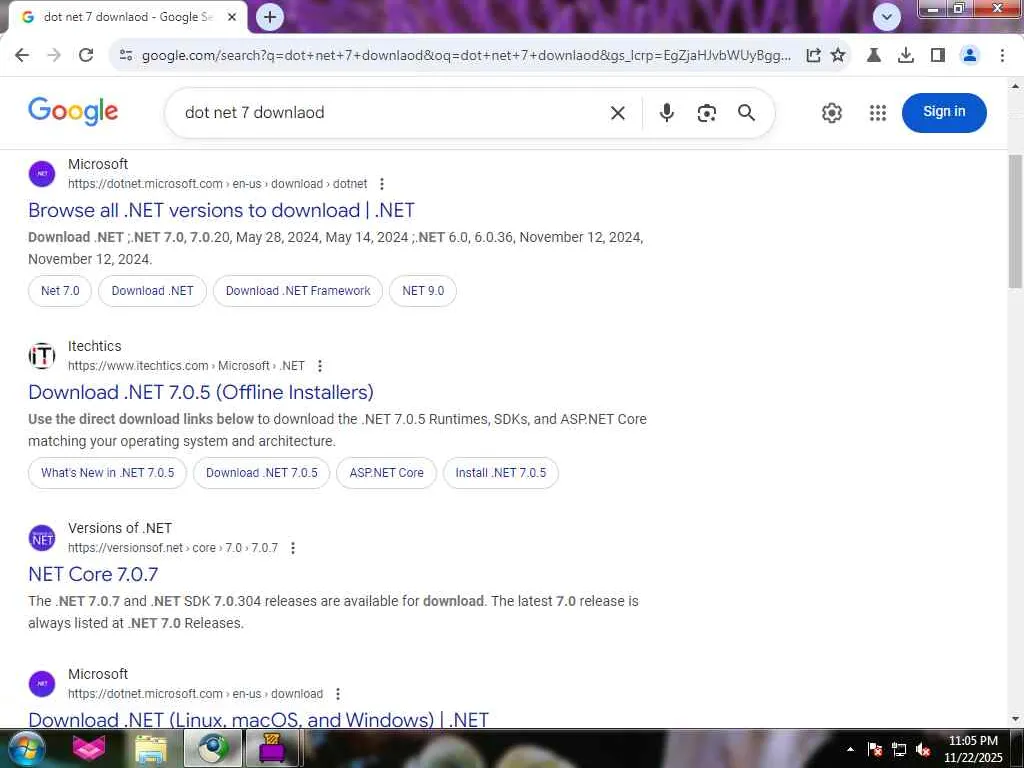Click the address bar URL field
The width and height of the screenshot is (1024, 768).
pyautogui.click(x=466, y=56)
